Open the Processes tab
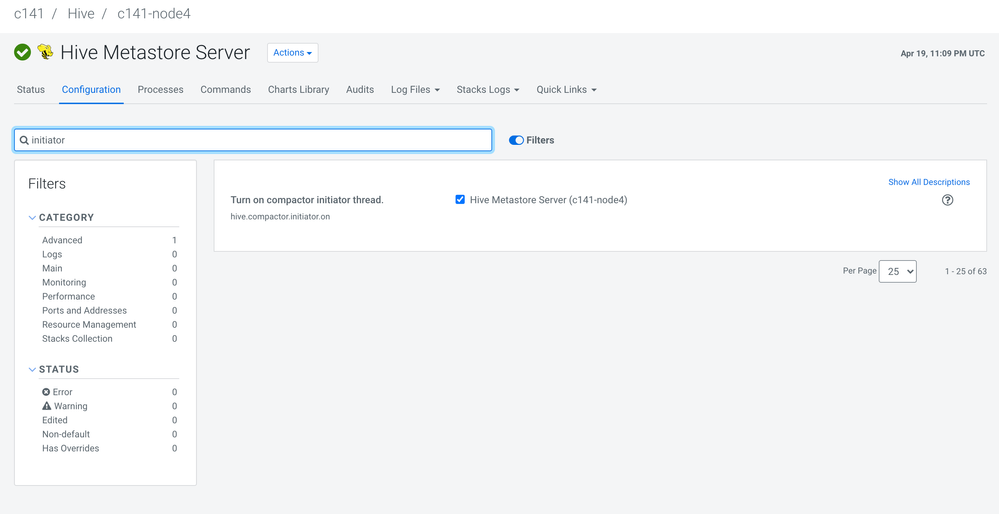 pos(160,90)
